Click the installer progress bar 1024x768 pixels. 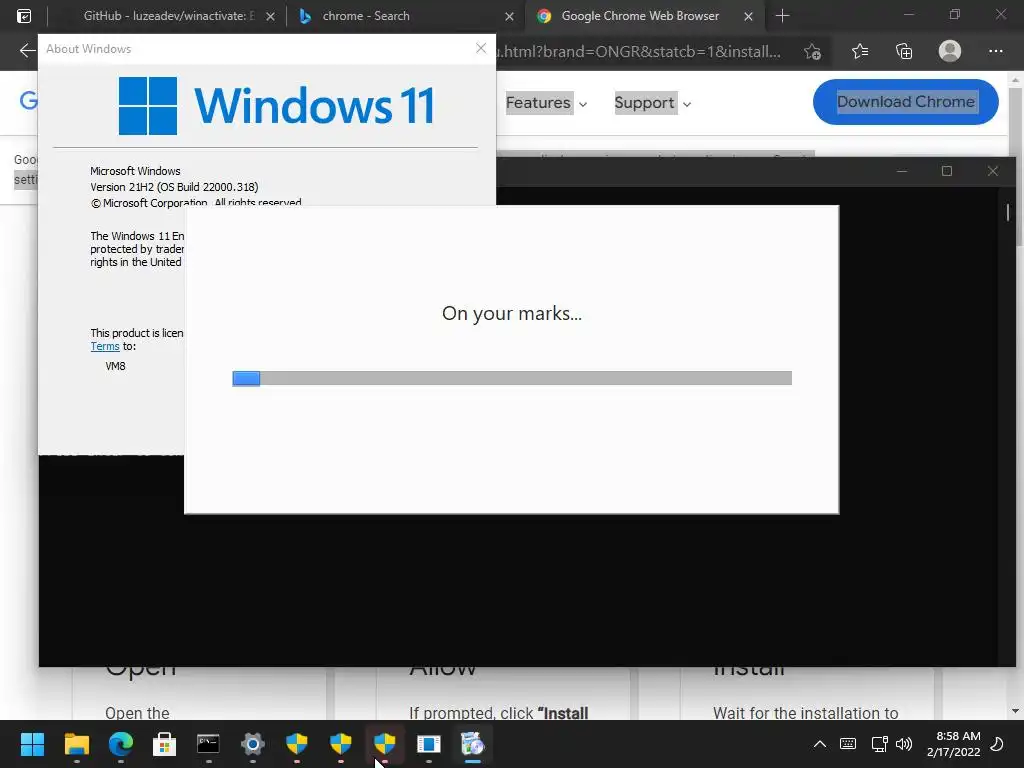pos(512,378)
